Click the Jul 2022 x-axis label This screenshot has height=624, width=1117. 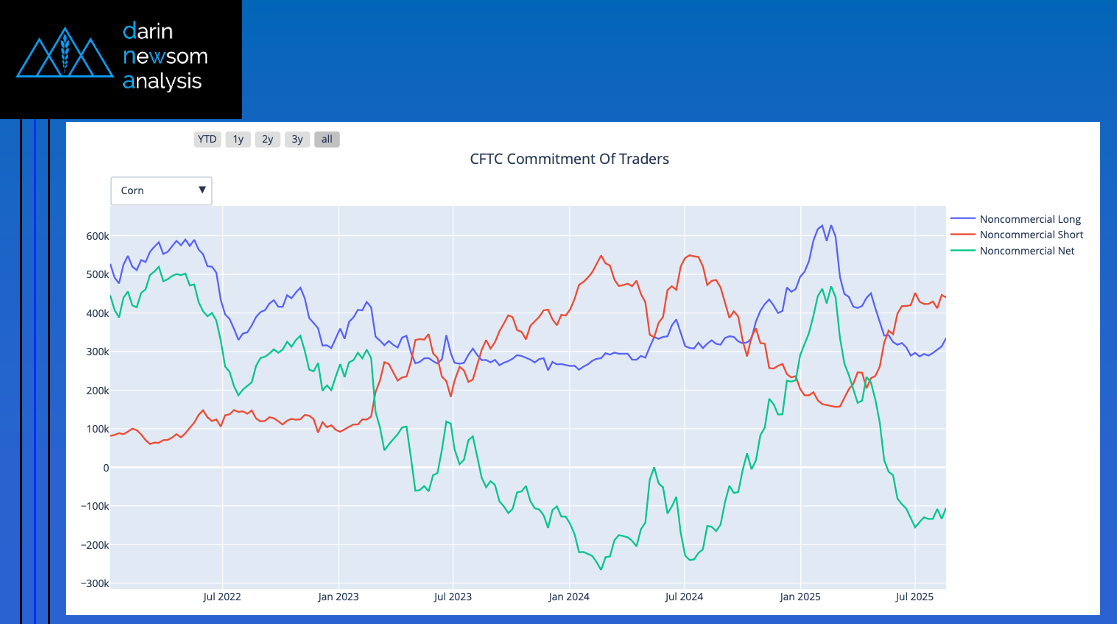click(222, 597)
